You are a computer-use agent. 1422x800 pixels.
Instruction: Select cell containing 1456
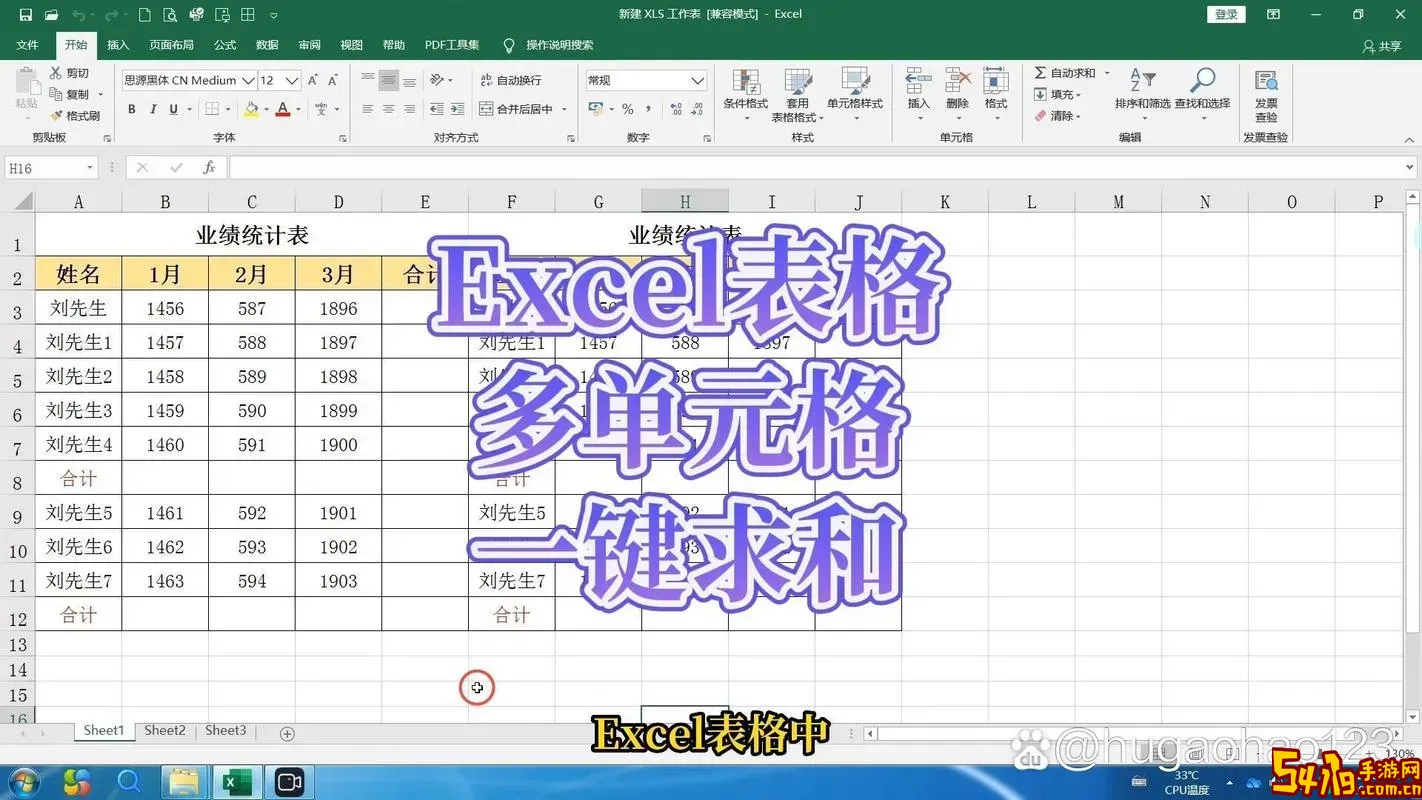(165, 308)
